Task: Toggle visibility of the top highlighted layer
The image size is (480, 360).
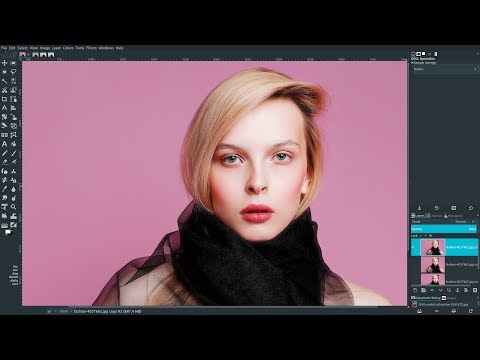Action: tap(413, 247)
